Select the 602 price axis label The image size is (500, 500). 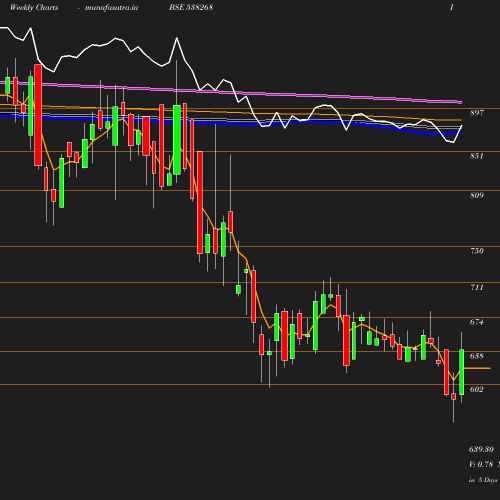477,389
